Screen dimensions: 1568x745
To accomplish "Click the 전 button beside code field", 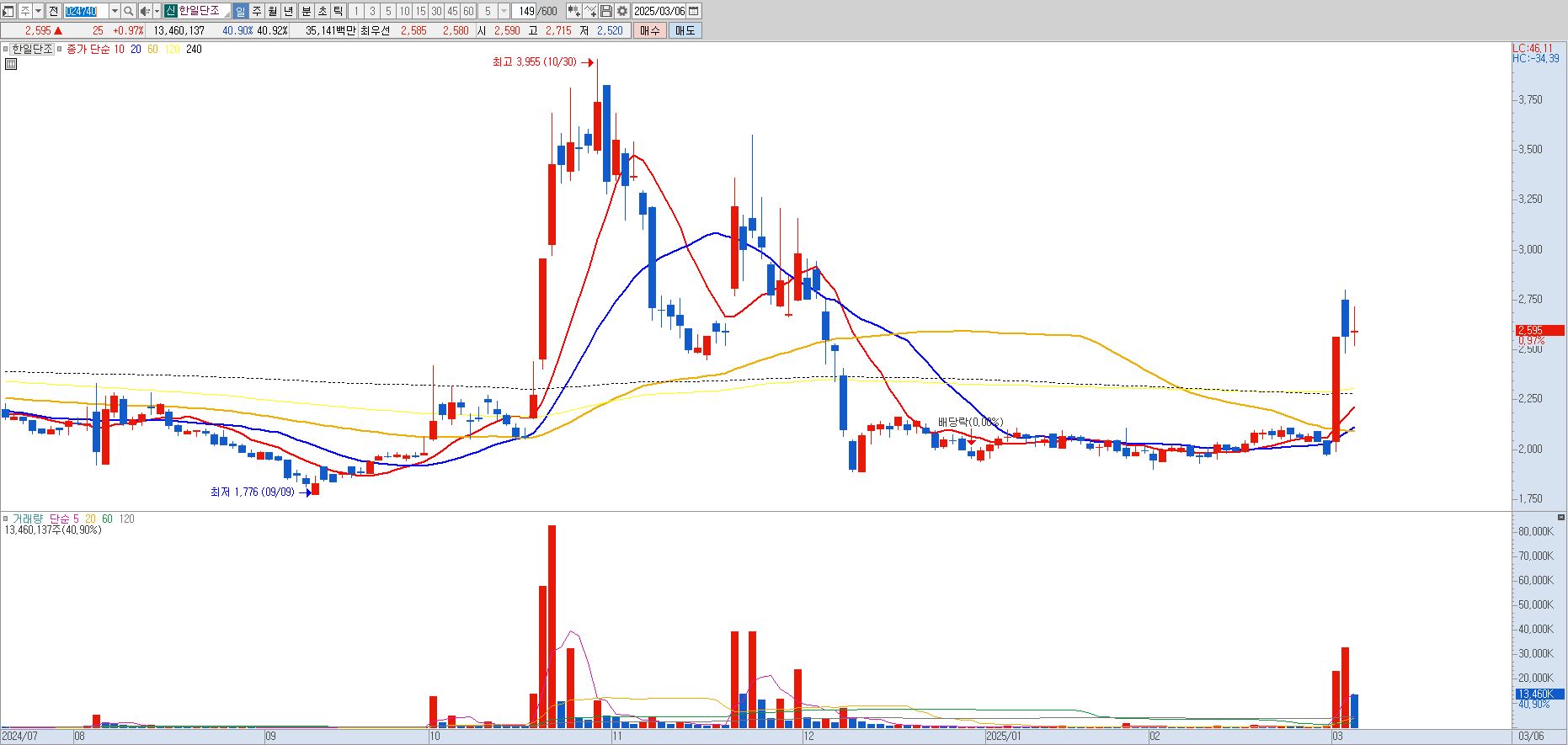I will (53, 11).
